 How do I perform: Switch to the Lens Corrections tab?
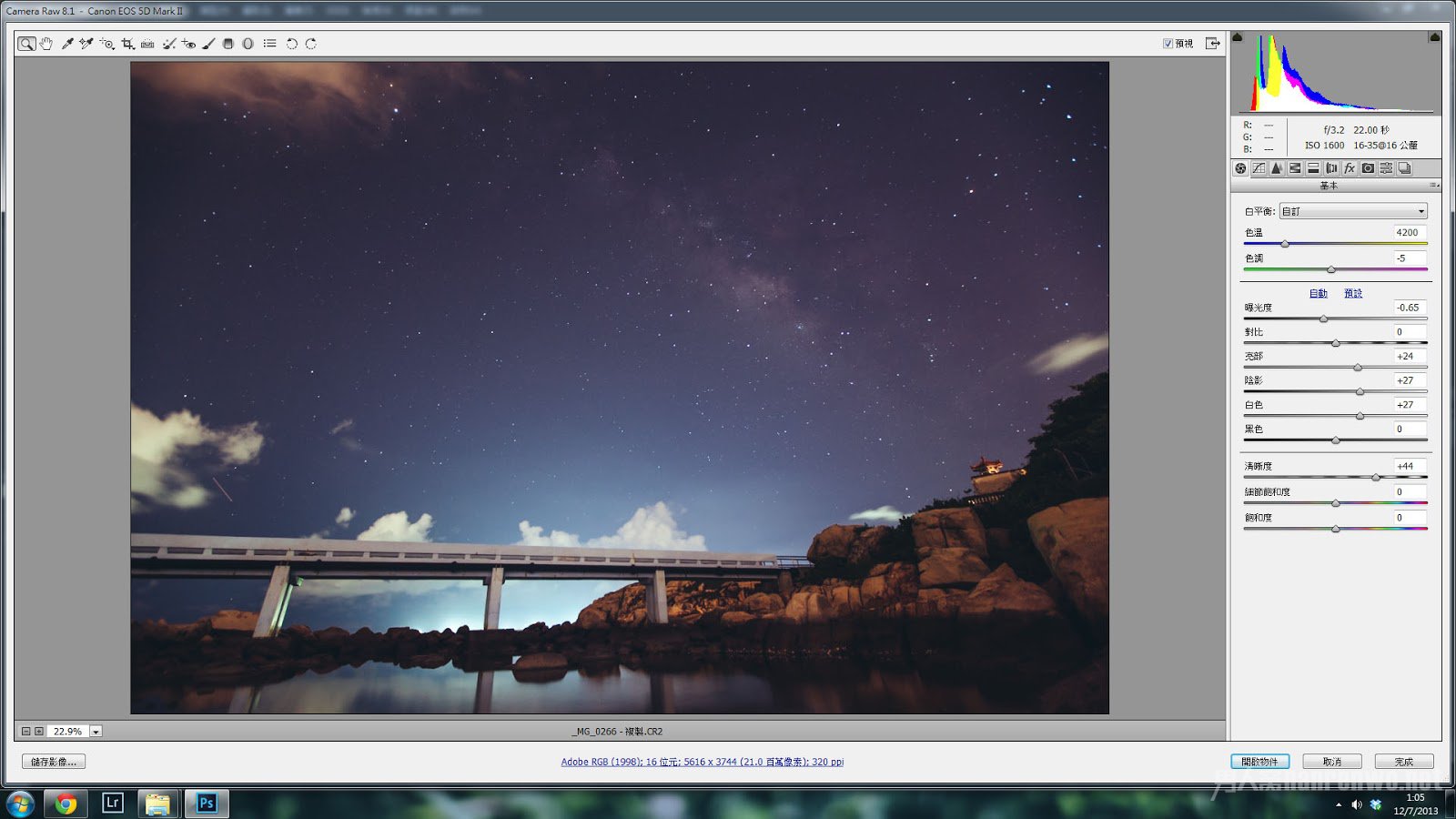coord(1331,168)
